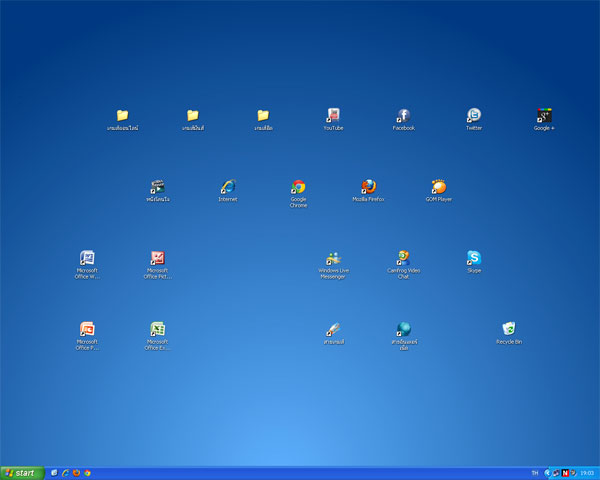The width and height of the screenshot is (600, 480).
Task: Select the Microsoft Office Word shortcut
Action: (x=87, y=258)
